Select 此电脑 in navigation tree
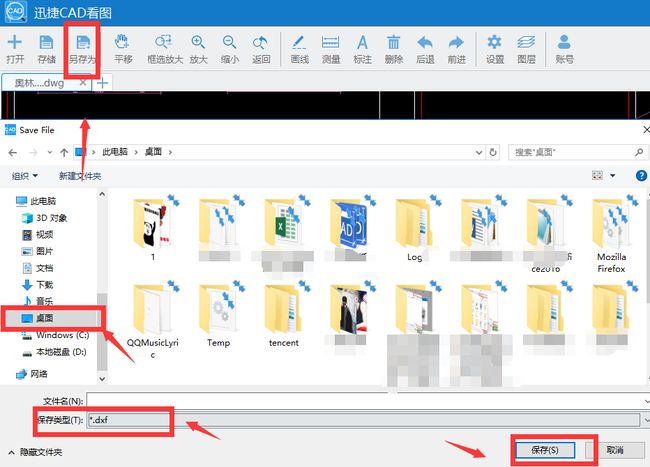This screenshot has width=650, height=467. pos(36,201)
